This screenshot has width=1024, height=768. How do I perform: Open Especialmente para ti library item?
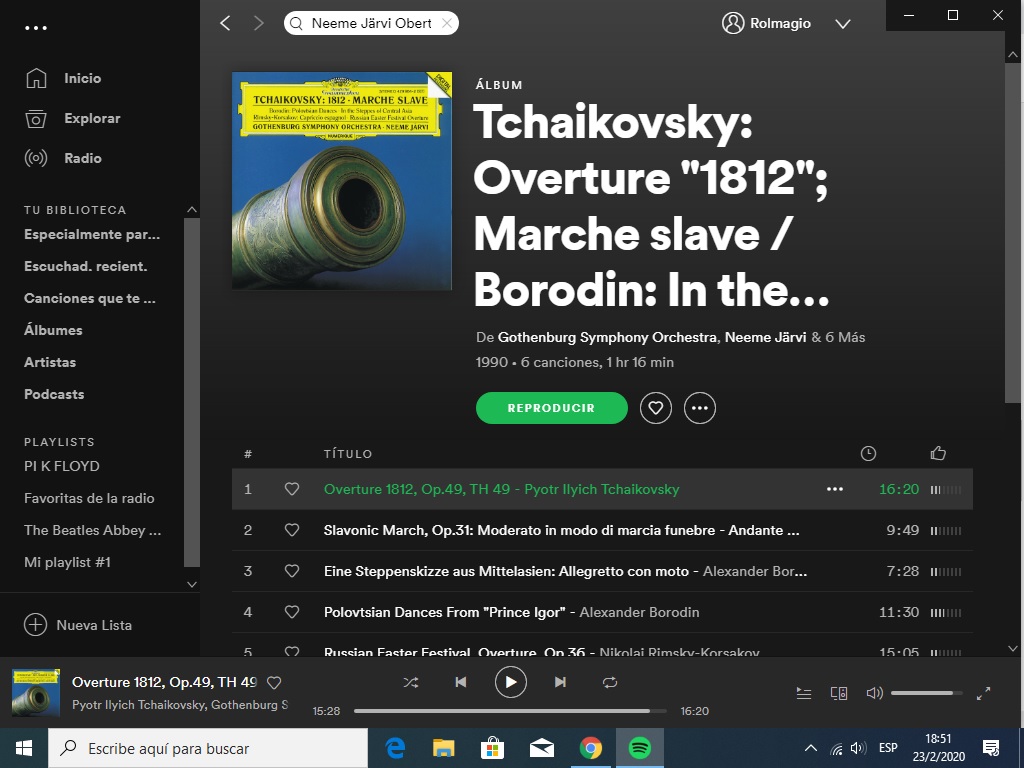pyautogui.click(x=92, y=234)
